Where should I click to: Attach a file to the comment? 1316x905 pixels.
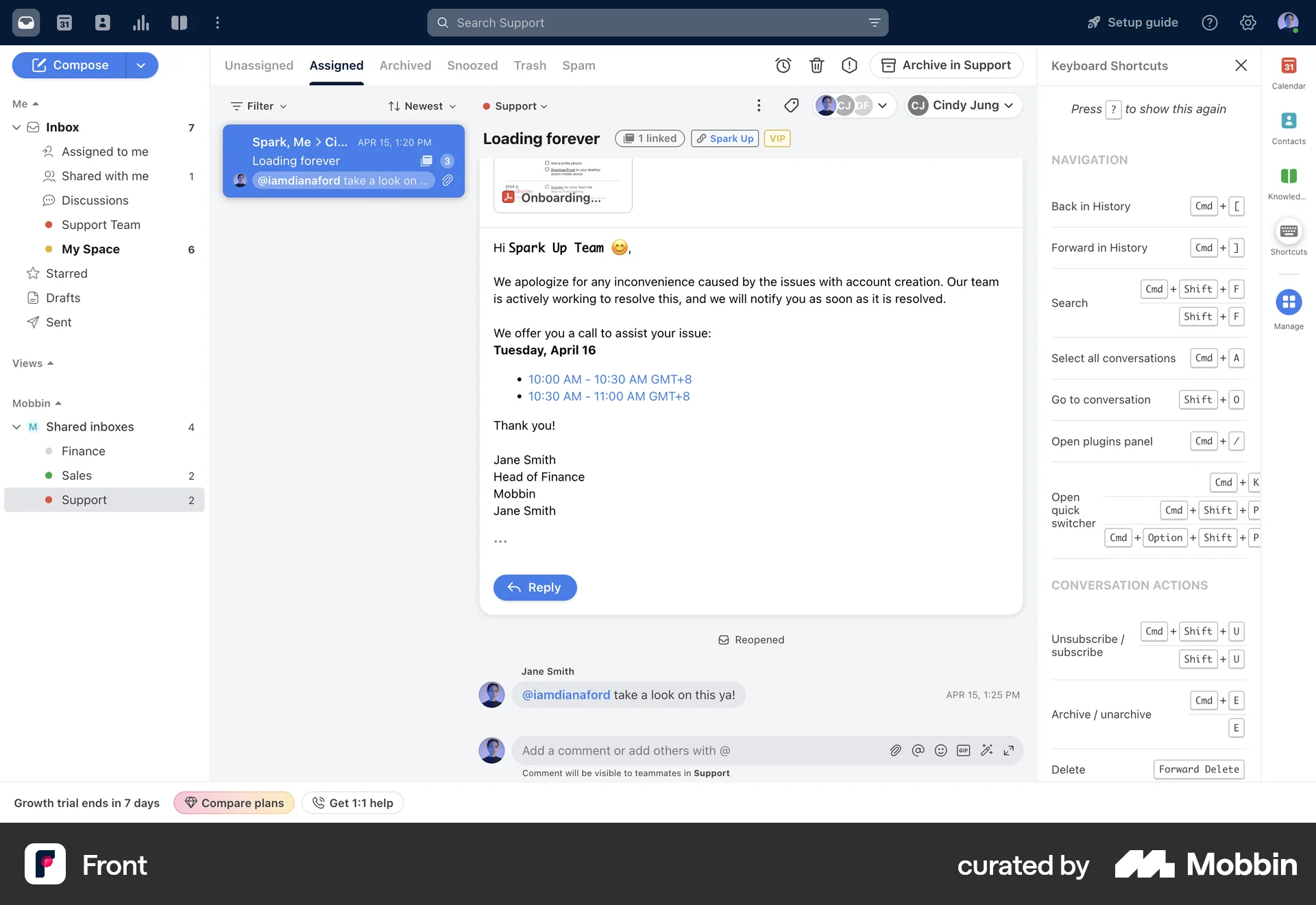pyautogui.click(x=895, y=750)
